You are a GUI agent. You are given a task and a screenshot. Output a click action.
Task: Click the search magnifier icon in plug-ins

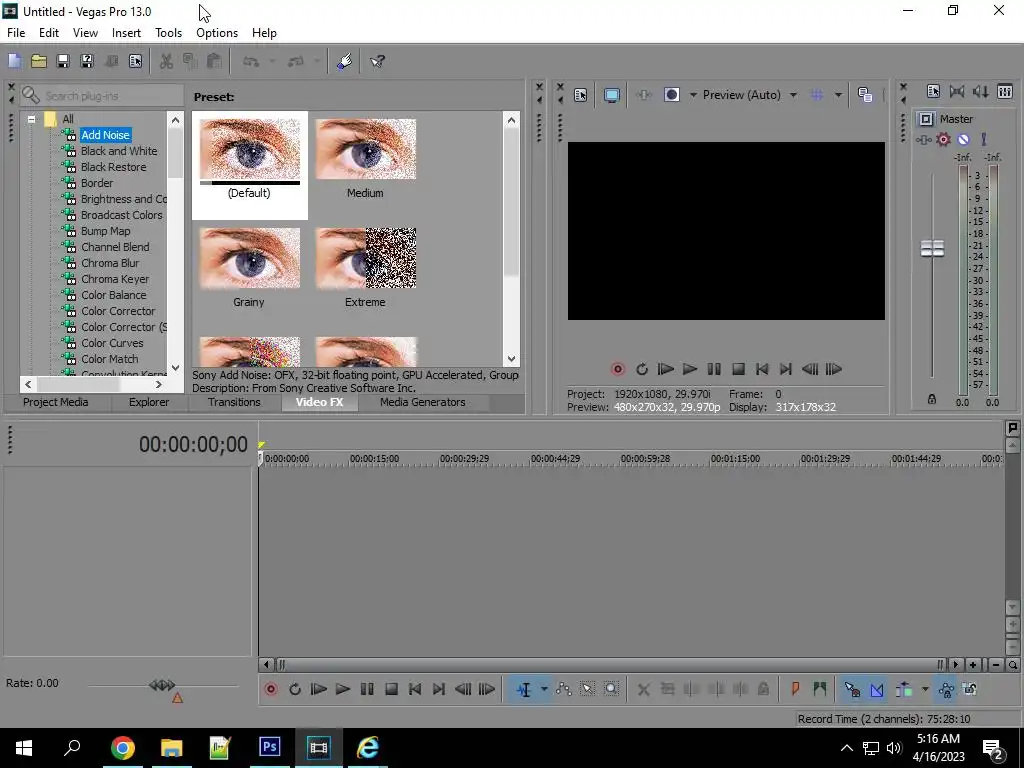point(31,95)
